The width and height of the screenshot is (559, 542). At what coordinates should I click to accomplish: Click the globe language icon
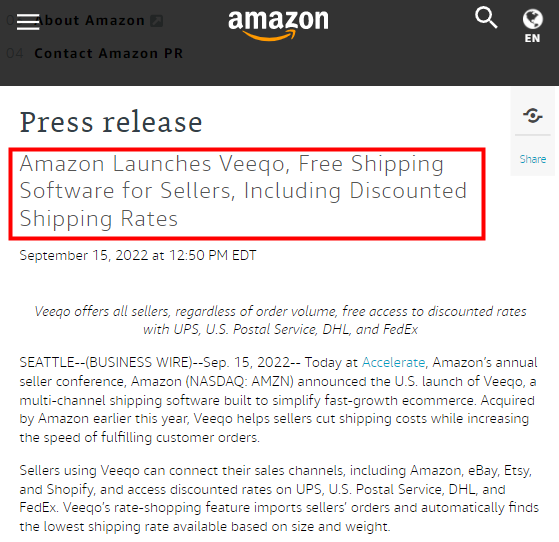click(x=533, y=19)
